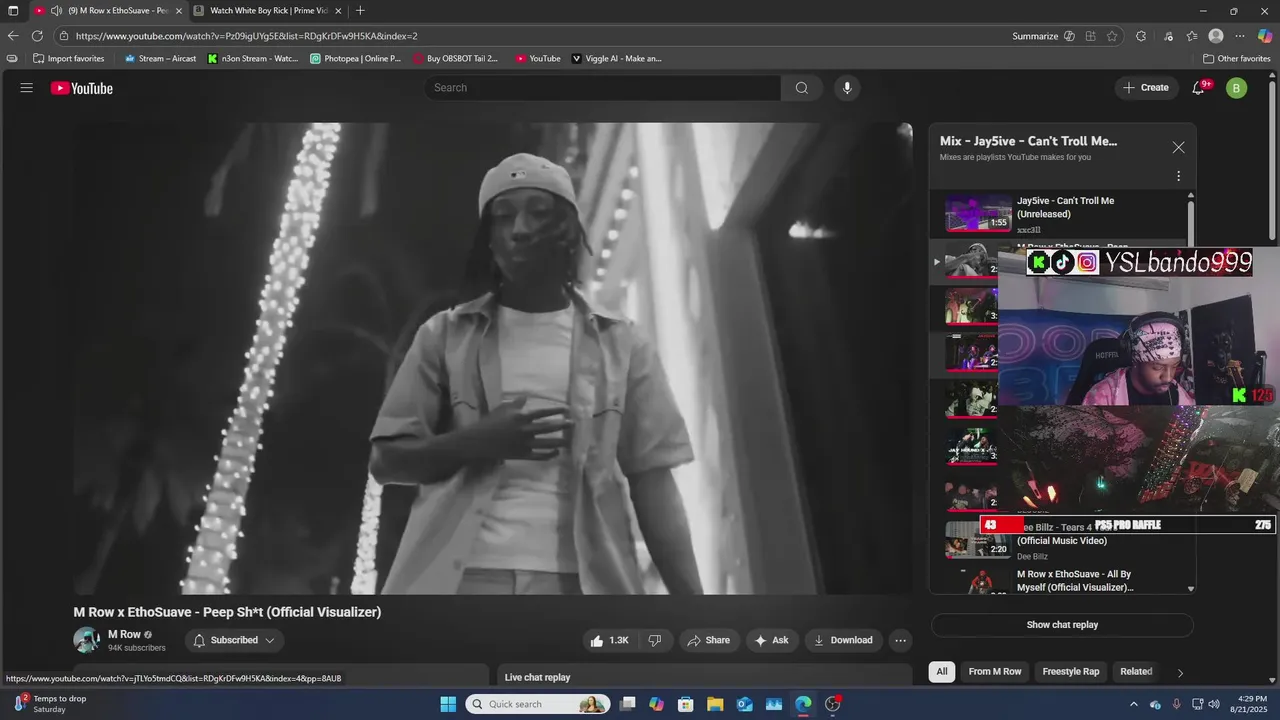Open Task View on the taskbar
The width and height of the screenshot is (1280, 720).
point(627,704)
